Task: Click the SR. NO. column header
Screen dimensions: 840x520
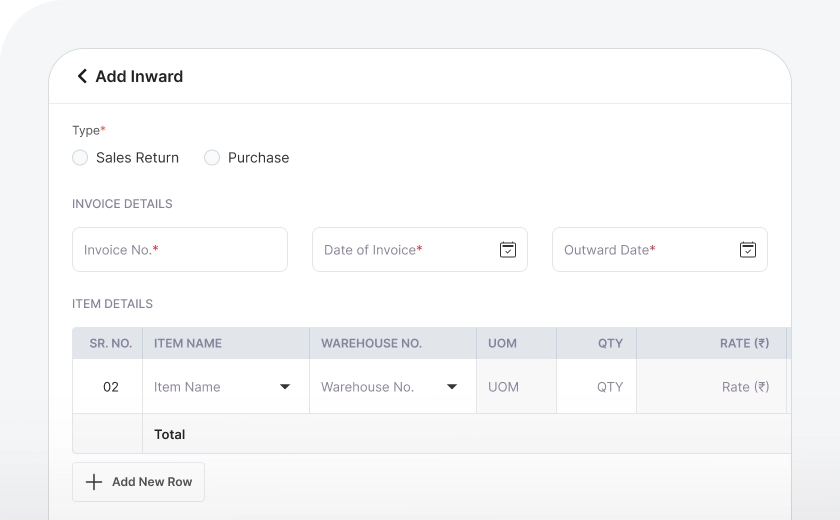Action: 110,343
